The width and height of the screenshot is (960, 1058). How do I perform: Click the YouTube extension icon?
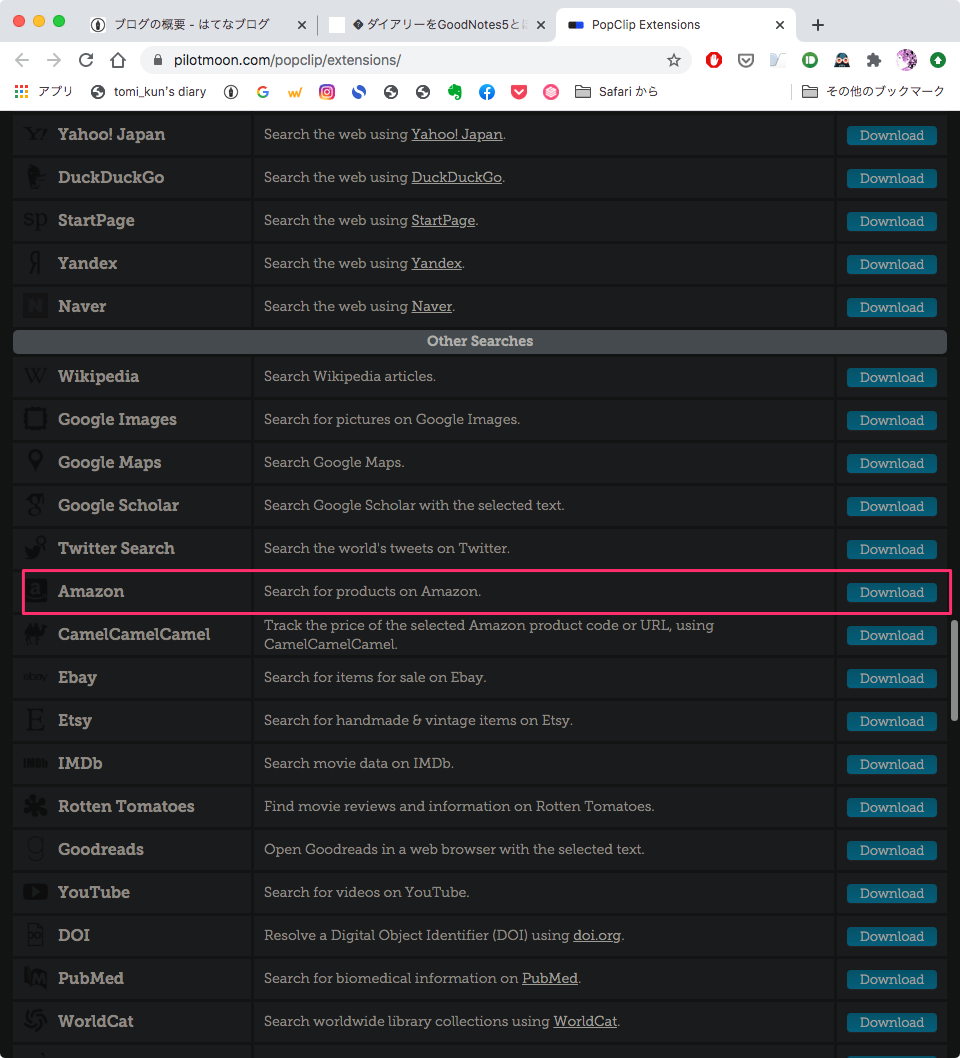click(35, 892)
